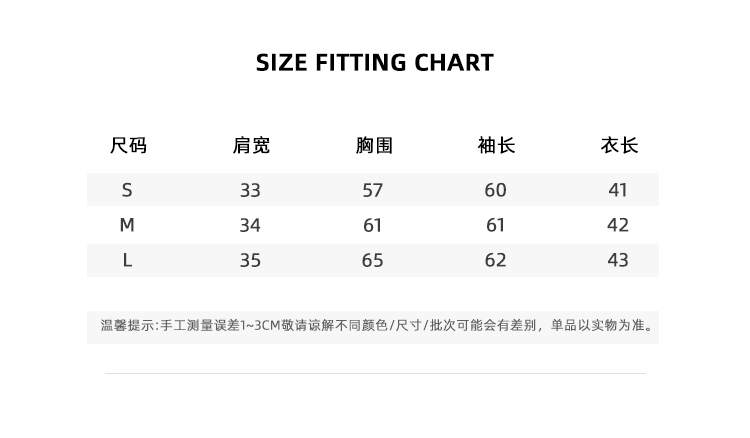The image size is (750, 438).
Task: Click garment length value 42
Action: click(618, 225)
